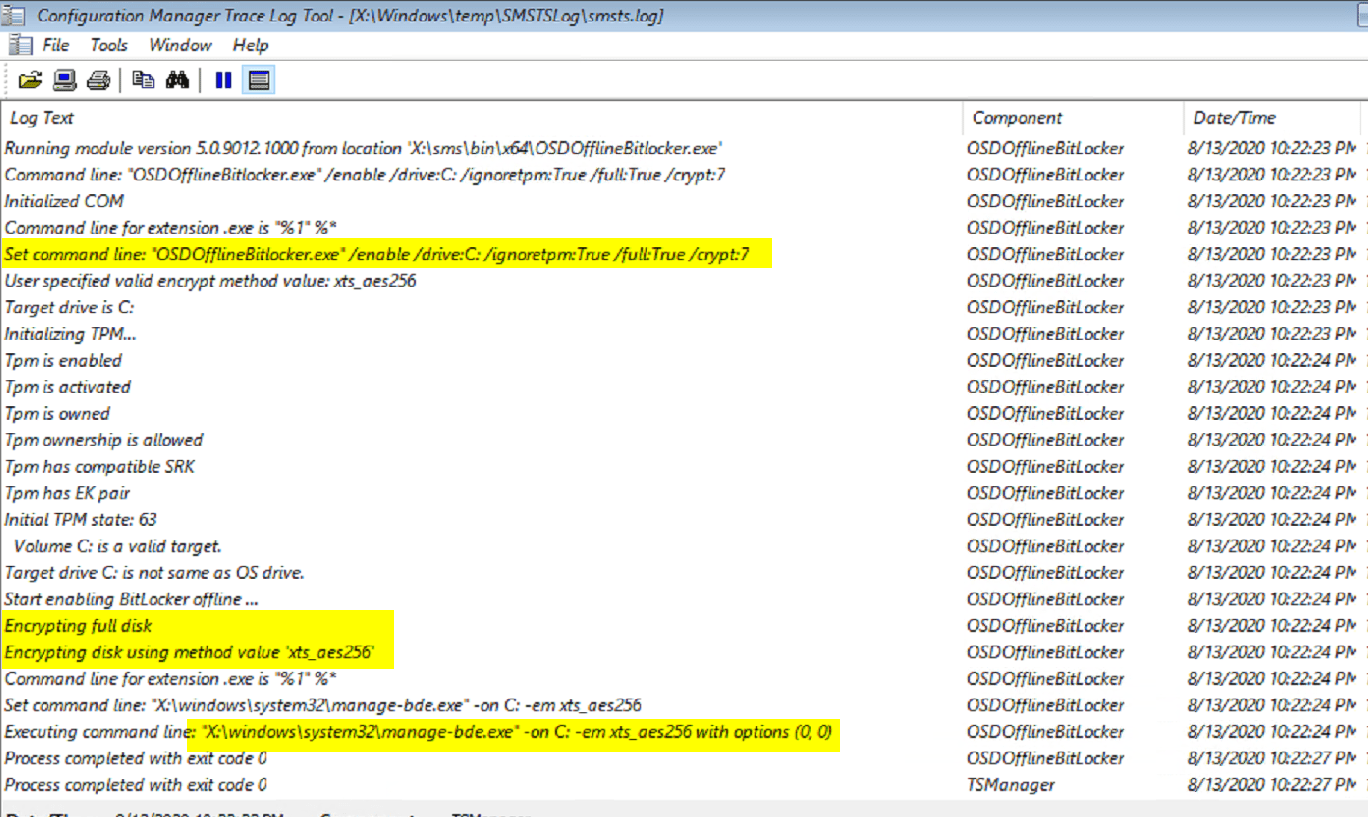Open the Help menu

(x=249, y=44)
